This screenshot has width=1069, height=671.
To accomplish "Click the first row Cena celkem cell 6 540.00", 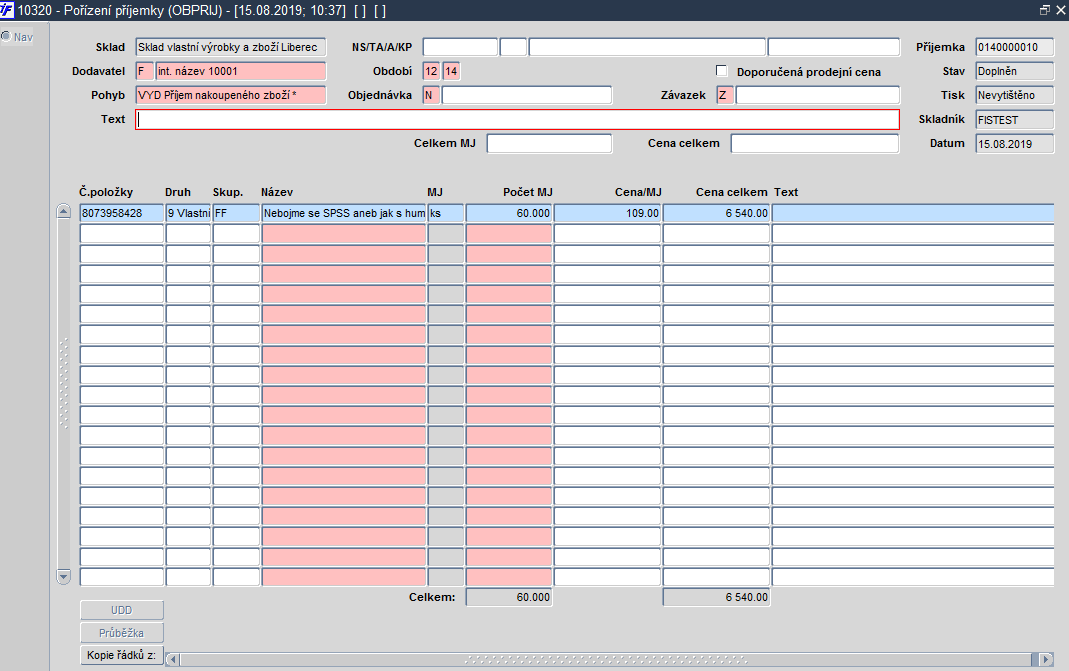I will pos(717,213).
